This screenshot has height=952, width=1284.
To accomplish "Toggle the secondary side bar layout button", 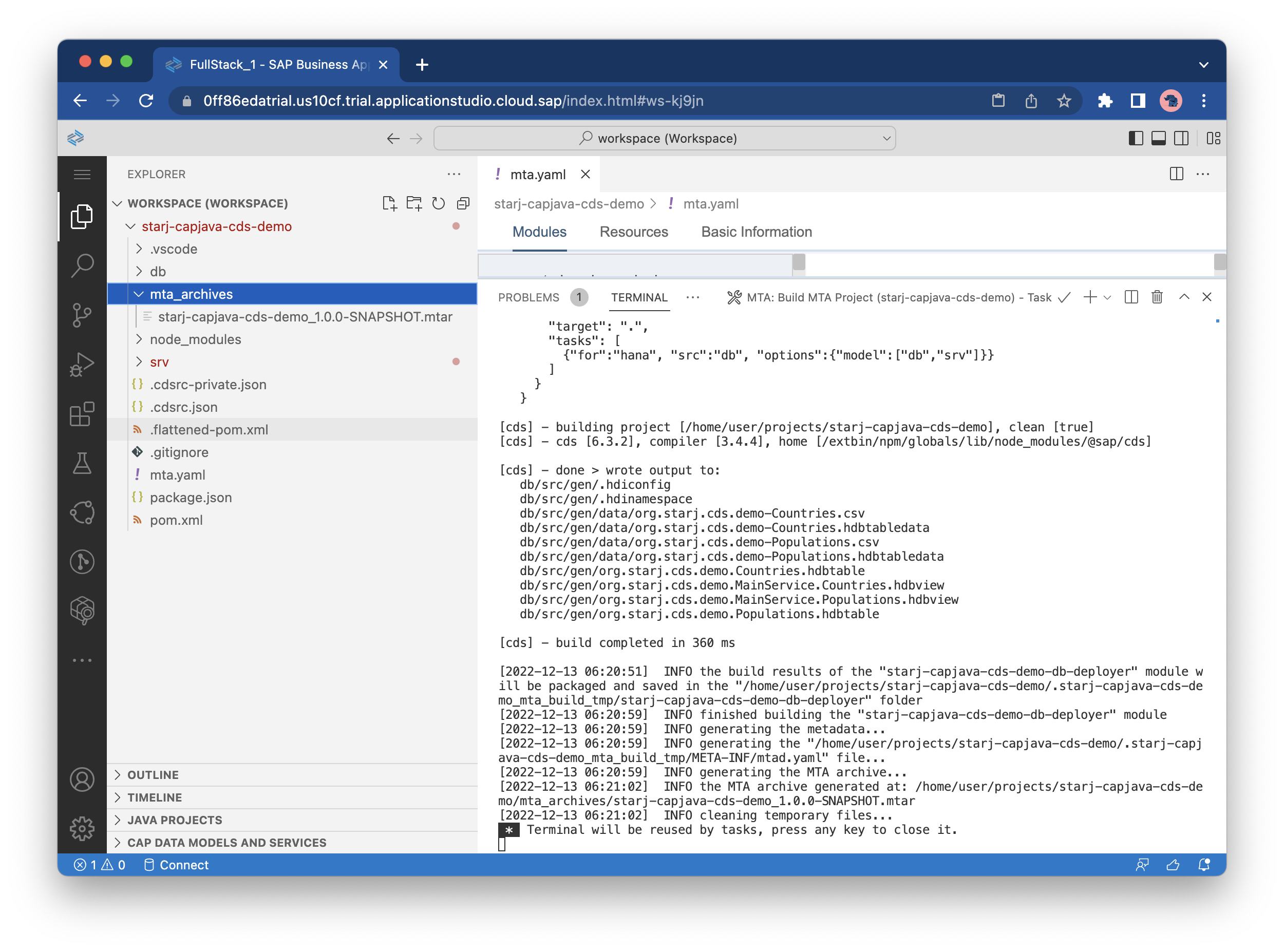I will coord(1181,138).
